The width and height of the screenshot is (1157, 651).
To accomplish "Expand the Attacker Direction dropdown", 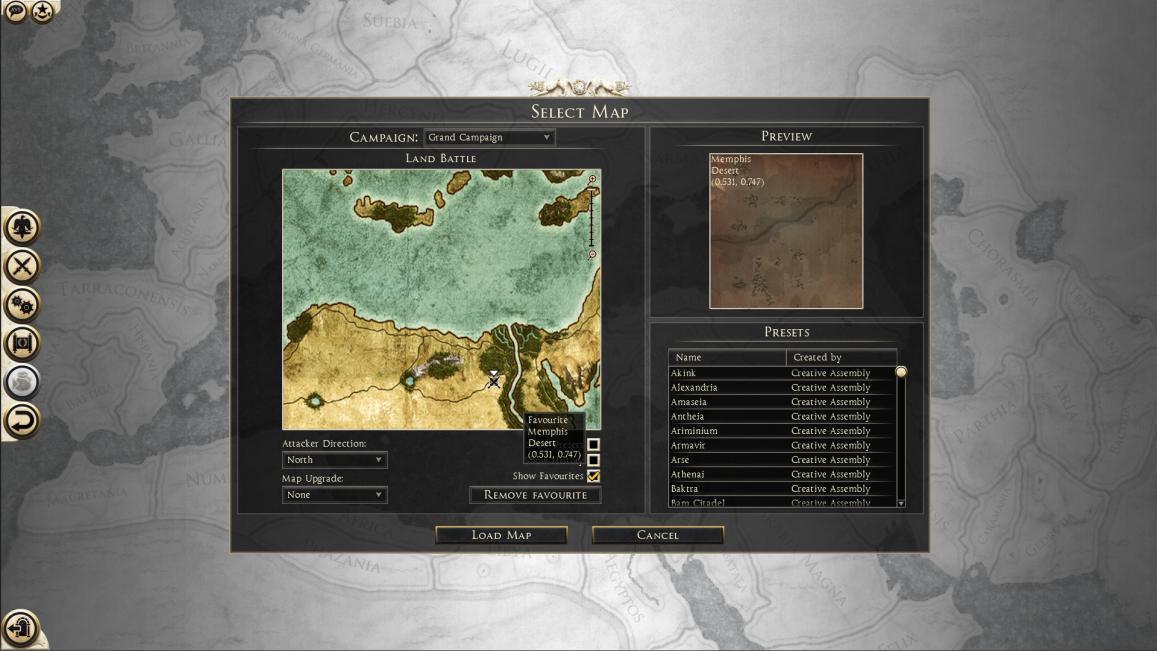I will coord(334,460).
